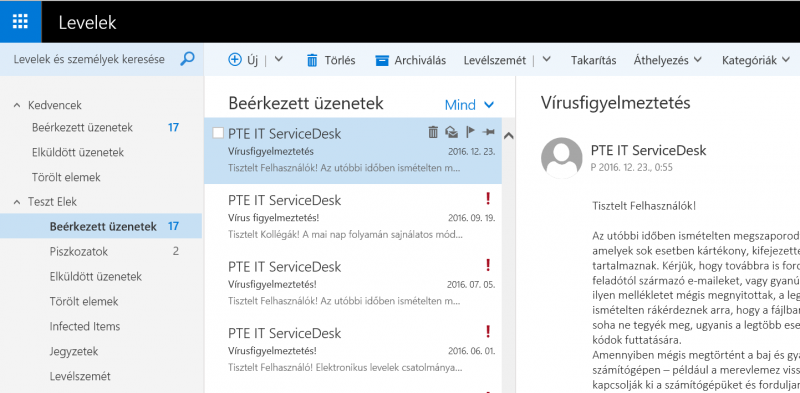This screenshot has height=393, width=800.
Task: Expand the Levélszemét dropdown arrow
Action: point(546,59)
